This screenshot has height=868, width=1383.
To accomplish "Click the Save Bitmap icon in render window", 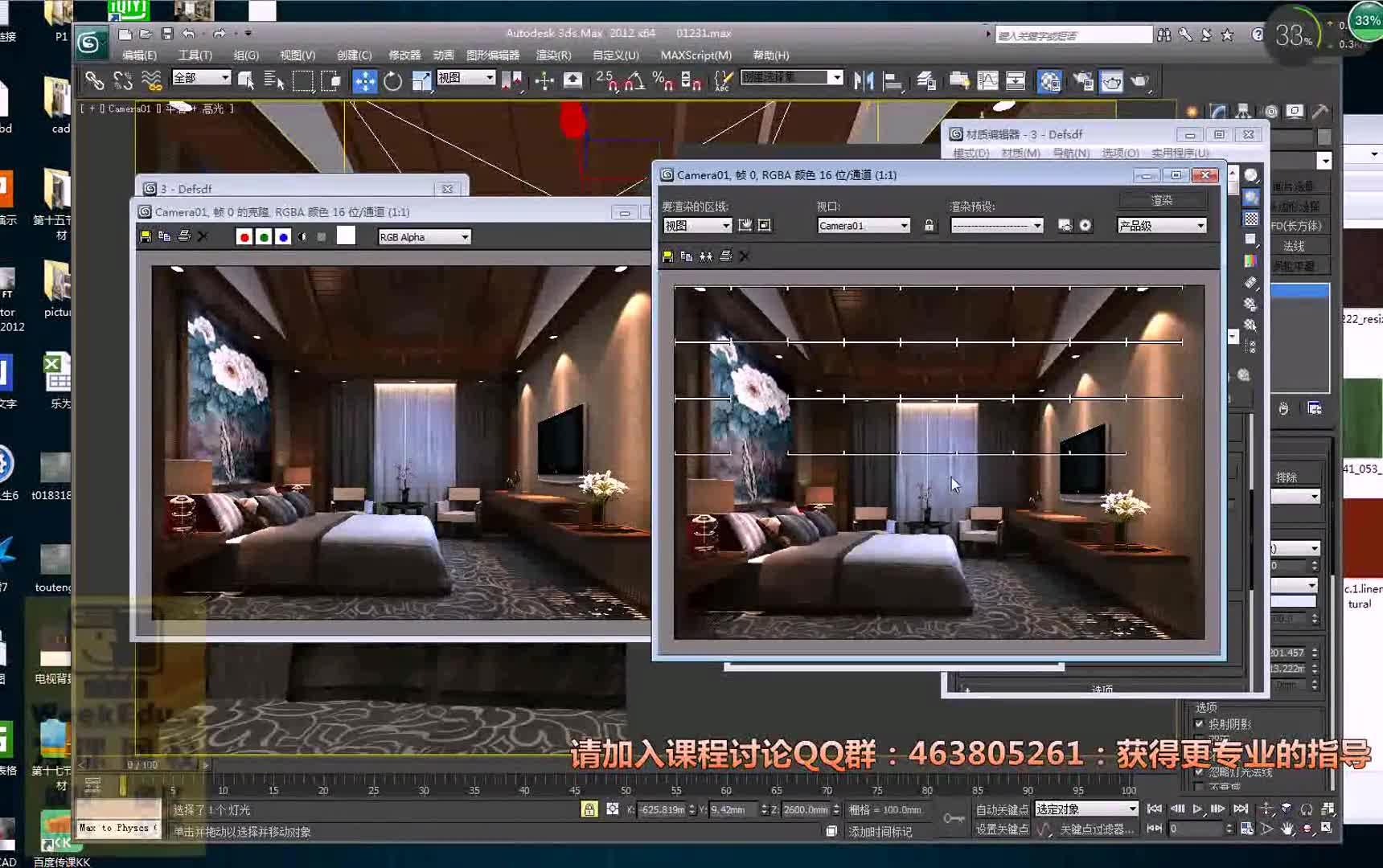I will coord(146,235).
